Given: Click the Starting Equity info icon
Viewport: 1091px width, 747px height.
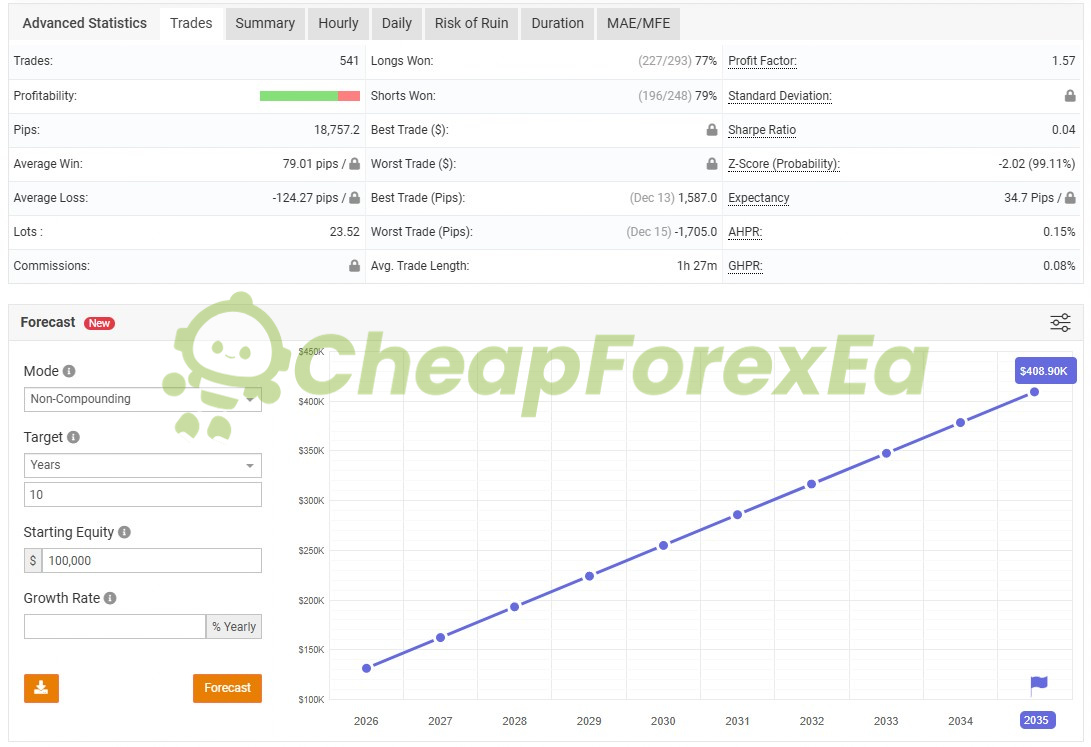Looking at the screenshot, I should pos(125,532).
